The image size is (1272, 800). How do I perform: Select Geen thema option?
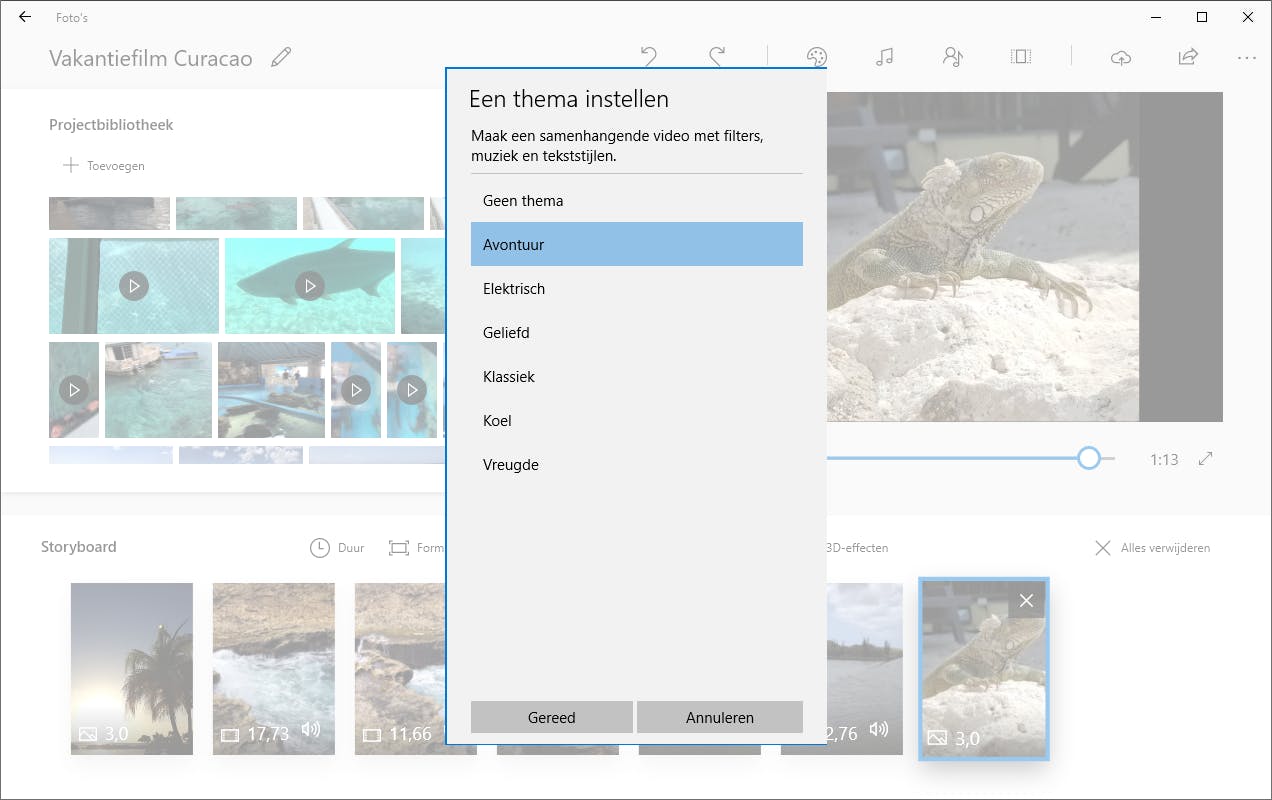637,200
